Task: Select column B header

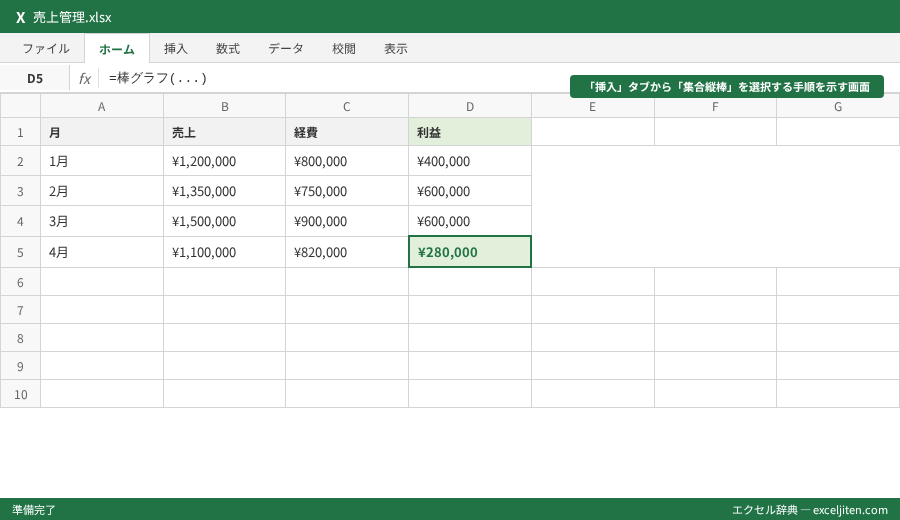Action: click(x=224, y=106)
